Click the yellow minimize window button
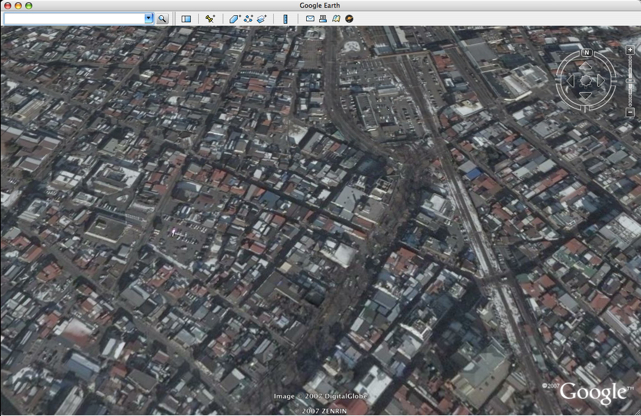 18,6
